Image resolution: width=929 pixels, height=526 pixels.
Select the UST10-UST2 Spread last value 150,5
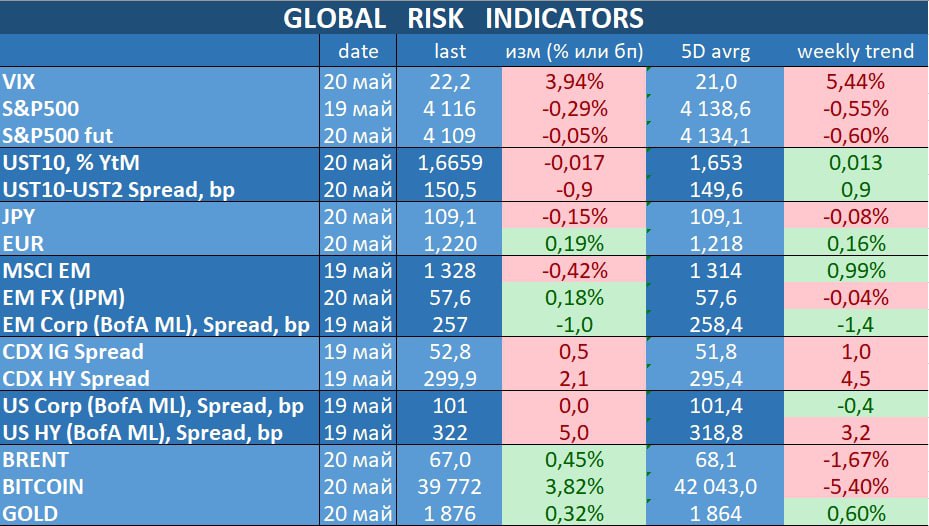(x=450, y=190)
